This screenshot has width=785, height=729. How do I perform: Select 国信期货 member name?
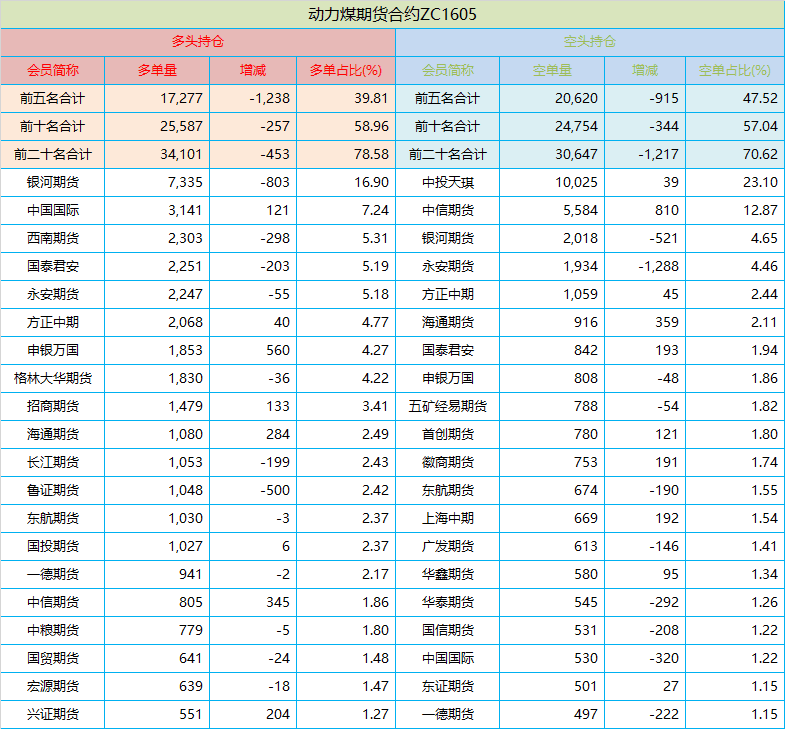pyautogui.click(x=448, y=631)
